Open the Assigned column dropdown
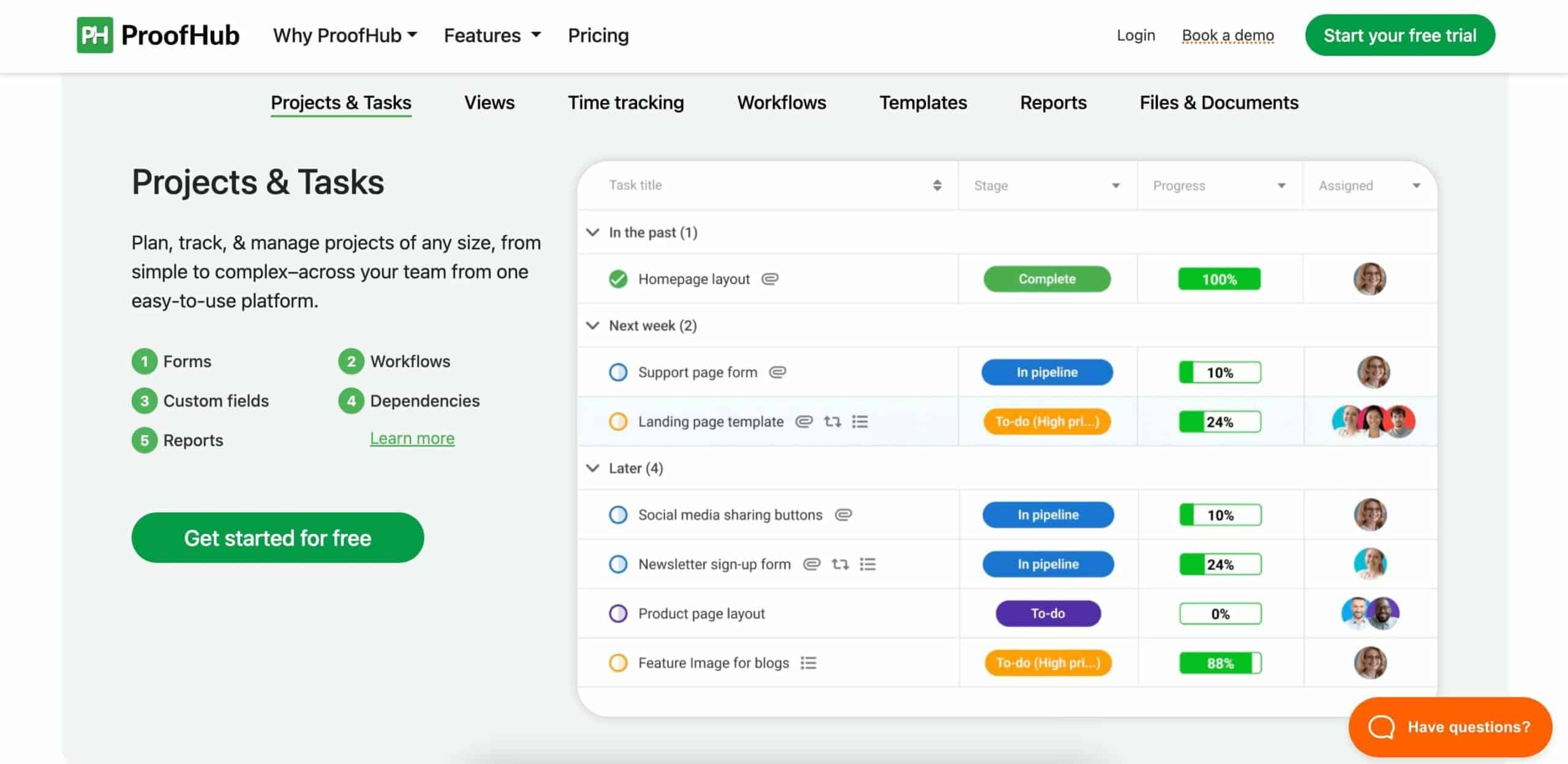The height and width of the screenshot is (764, 1568). 1415,185
